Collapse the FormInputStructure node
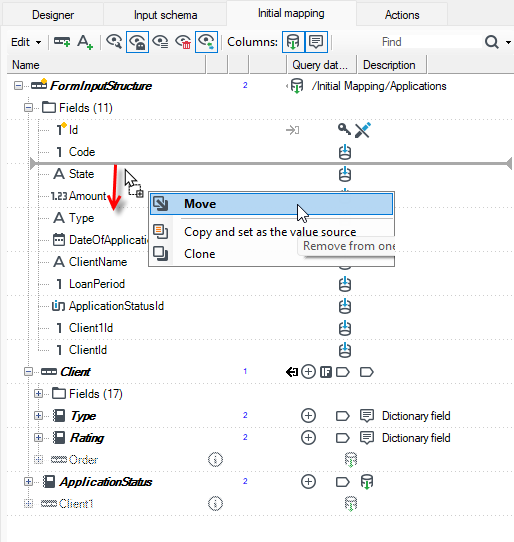 (18, 85)
